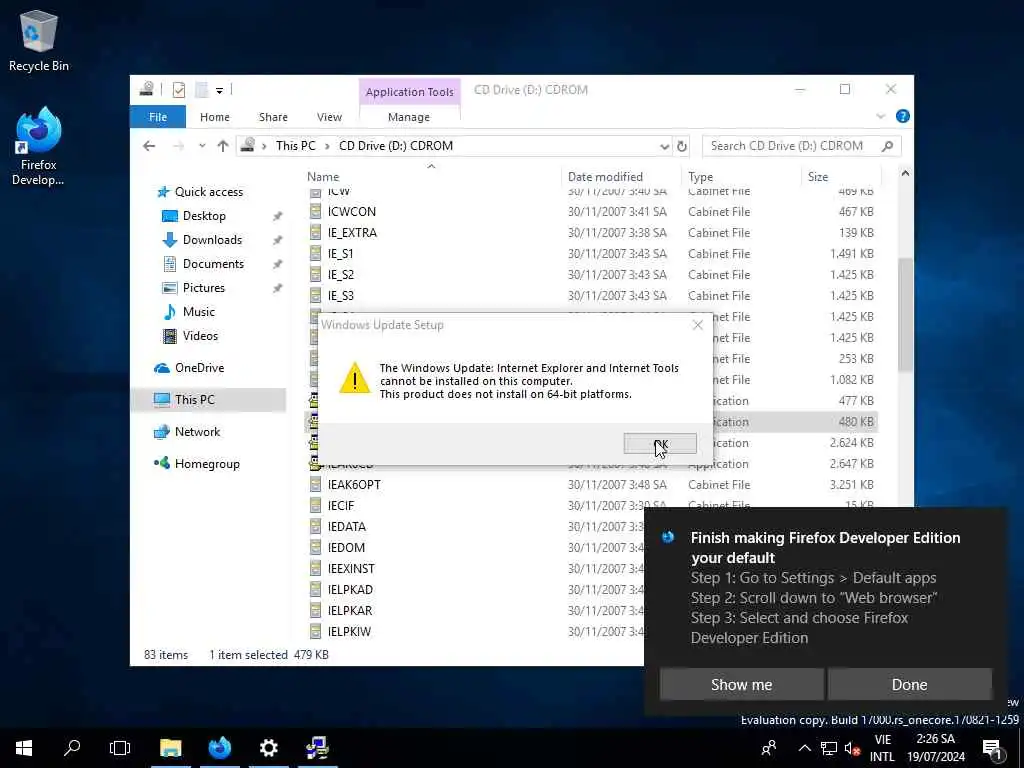Select OneDrive in the navigation pane

tap(189, 368)
